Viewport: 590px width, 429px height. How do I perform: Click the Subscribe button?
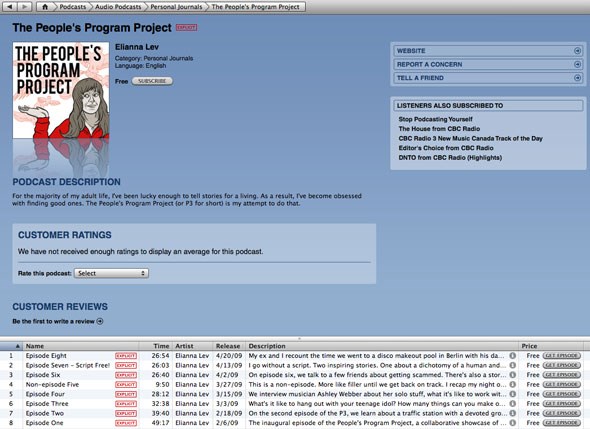(x=152, y=81)
